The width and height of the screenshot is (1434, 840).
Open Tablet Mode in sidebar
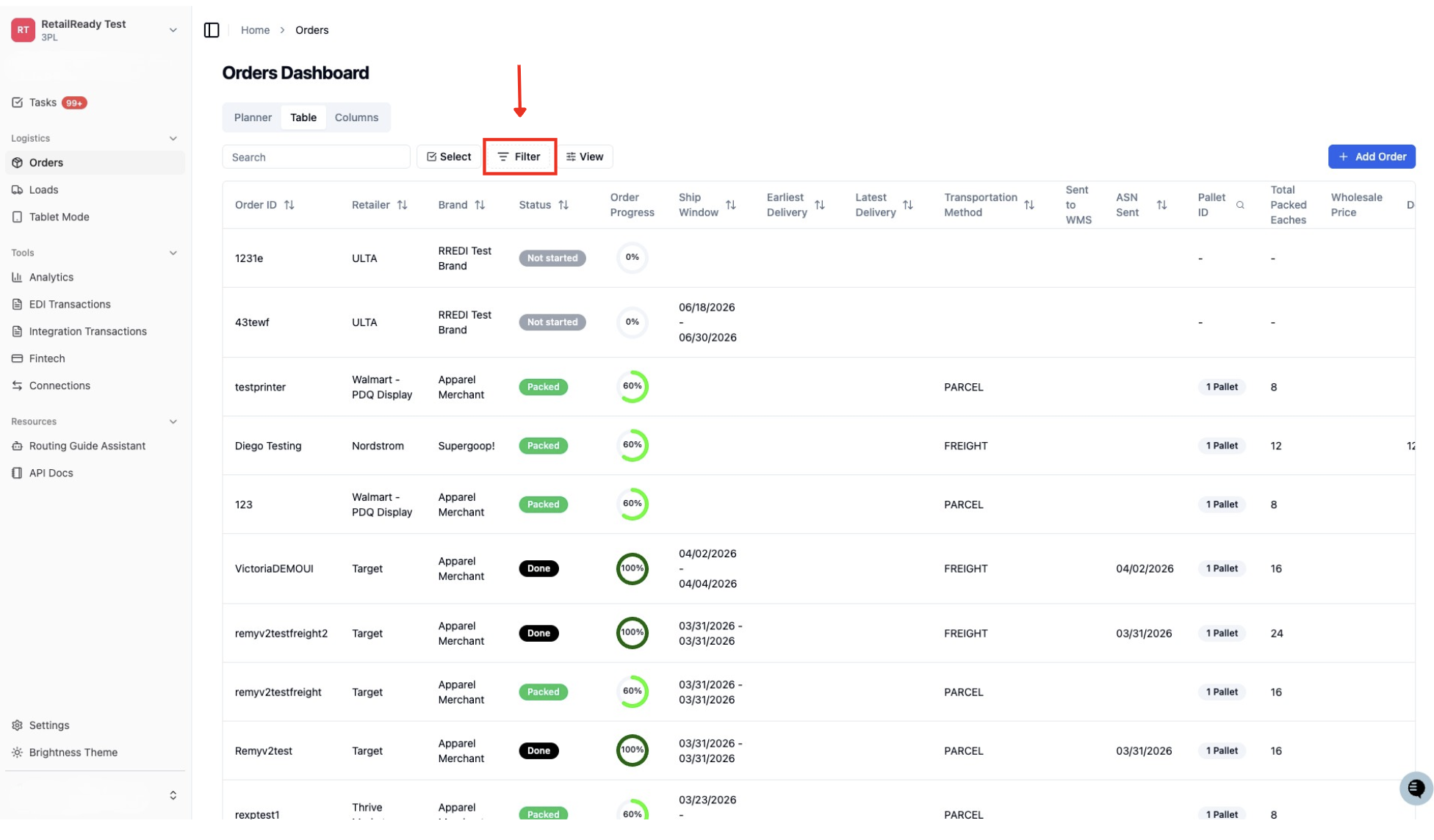pyautogui.click(x=59, y=217)
